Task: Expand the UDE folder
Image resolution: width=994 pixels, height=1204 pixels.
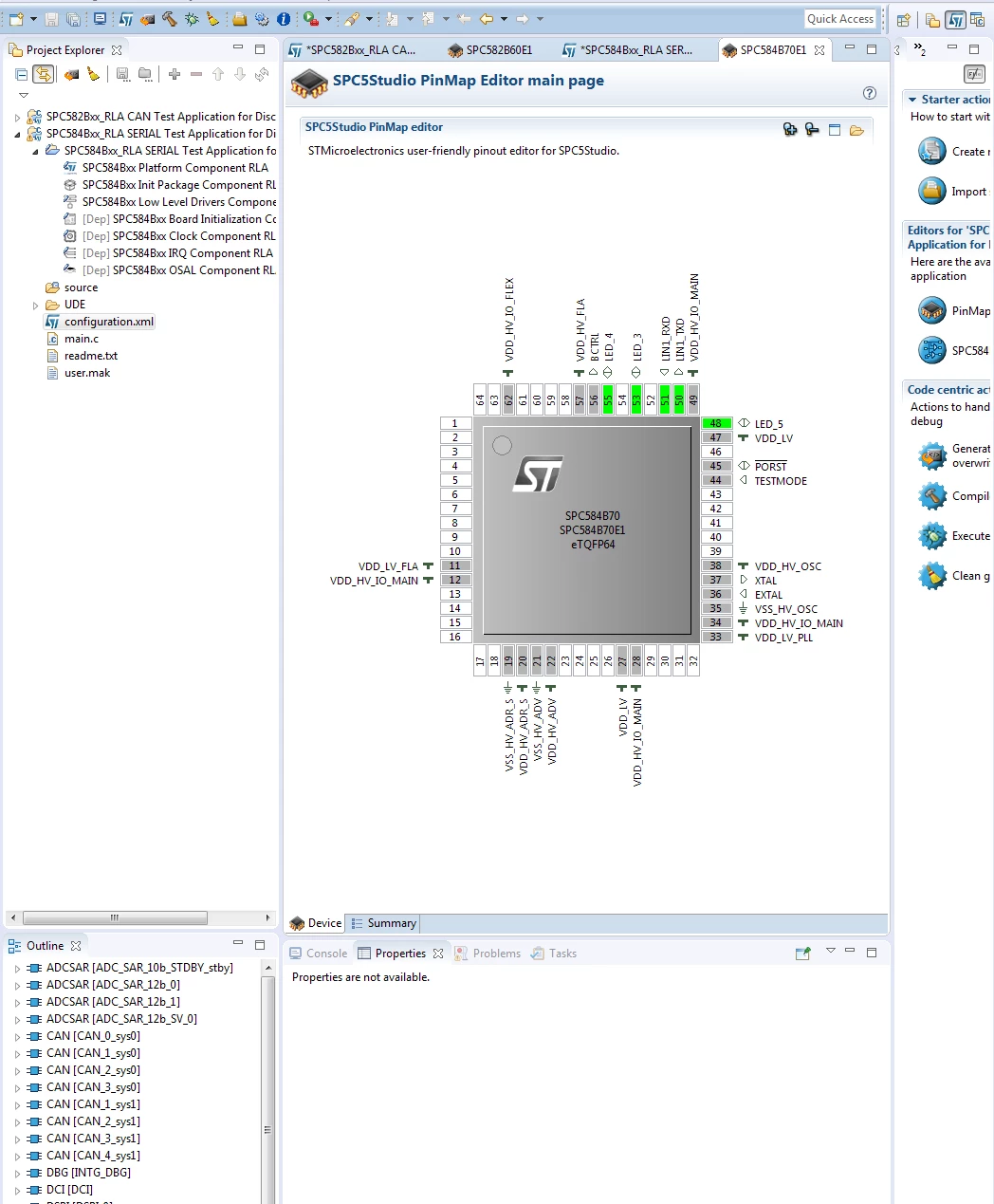Action: [x=35, y=305]
